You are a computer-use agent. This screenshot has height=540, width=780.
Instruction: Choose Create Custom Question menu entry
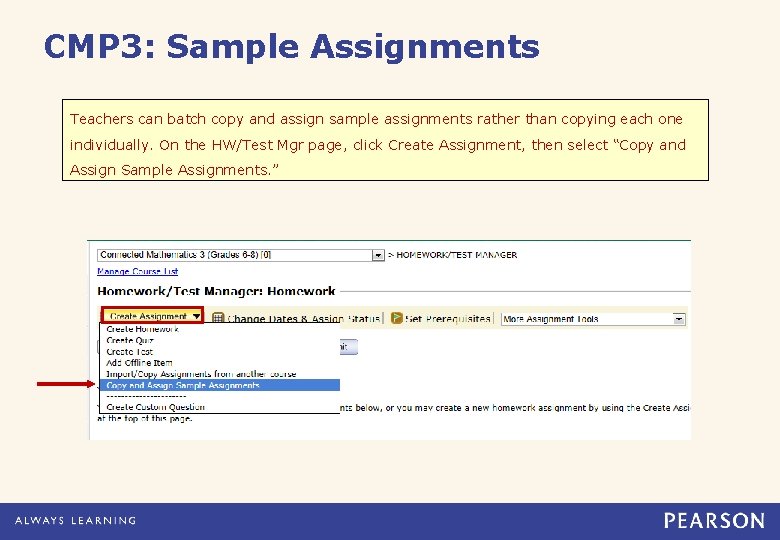155,407
